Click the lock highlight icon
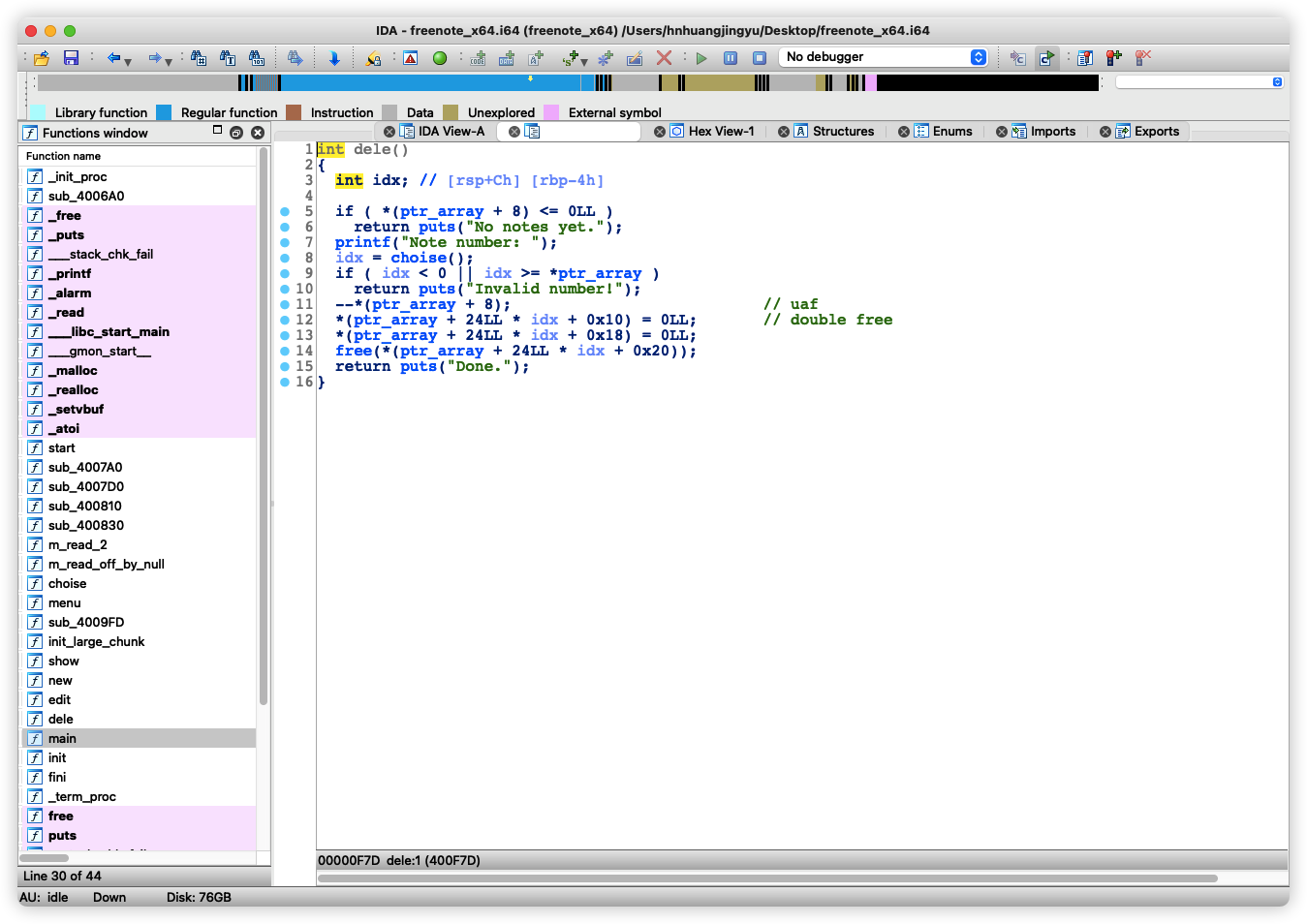This screenshot has width=1307, height=924. [x=373, y=58]
